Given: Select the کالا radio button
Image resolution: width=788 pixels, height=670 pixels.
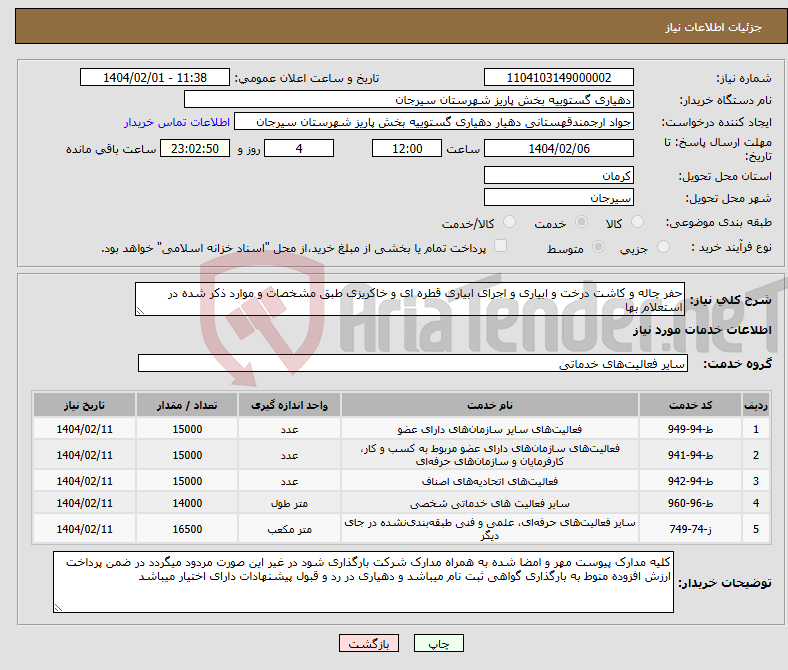Looking at the screenshot, I should coord(637,222).
